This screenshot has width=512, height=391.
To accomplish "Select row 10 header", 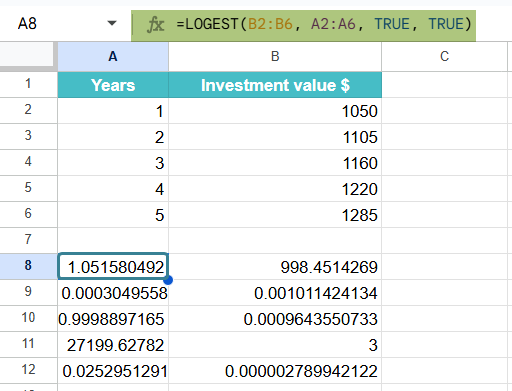I will click(28, 318).
